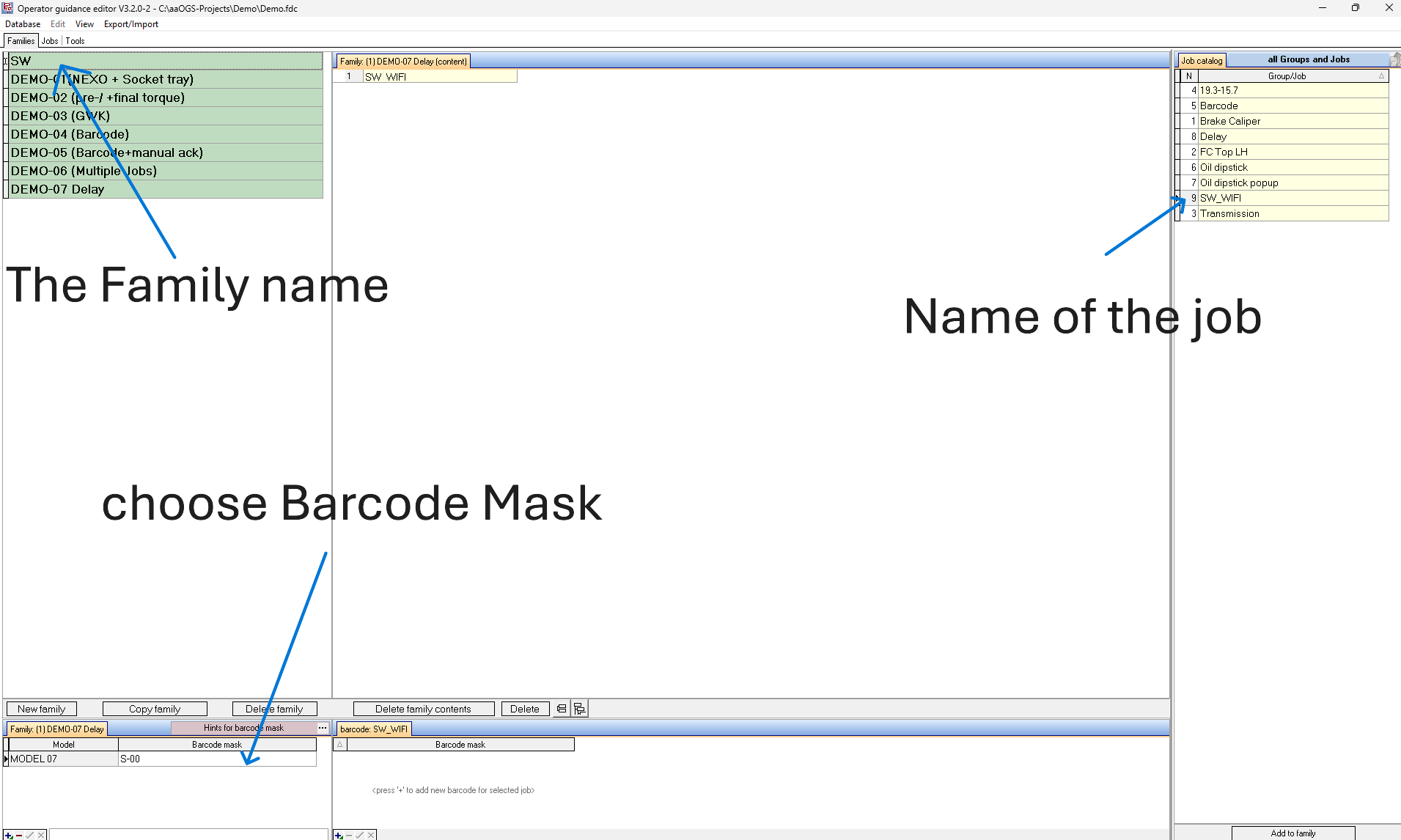Click the plus icon under the Model table
Image resolution: width=1401 pixels, height=840 pixels.
(x=9, y=835)
